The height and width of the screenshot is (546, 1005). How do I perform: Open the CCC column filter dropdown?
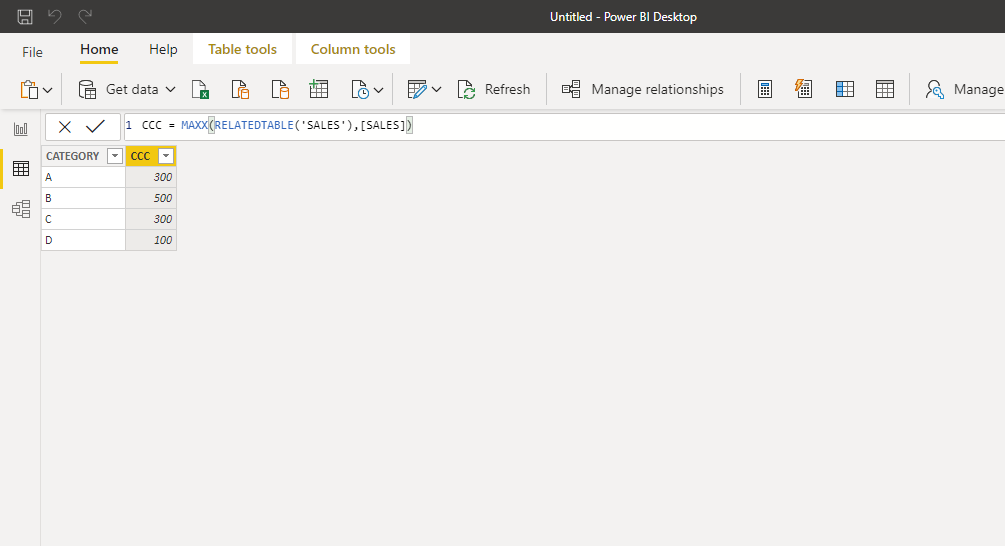pos(166,156)
